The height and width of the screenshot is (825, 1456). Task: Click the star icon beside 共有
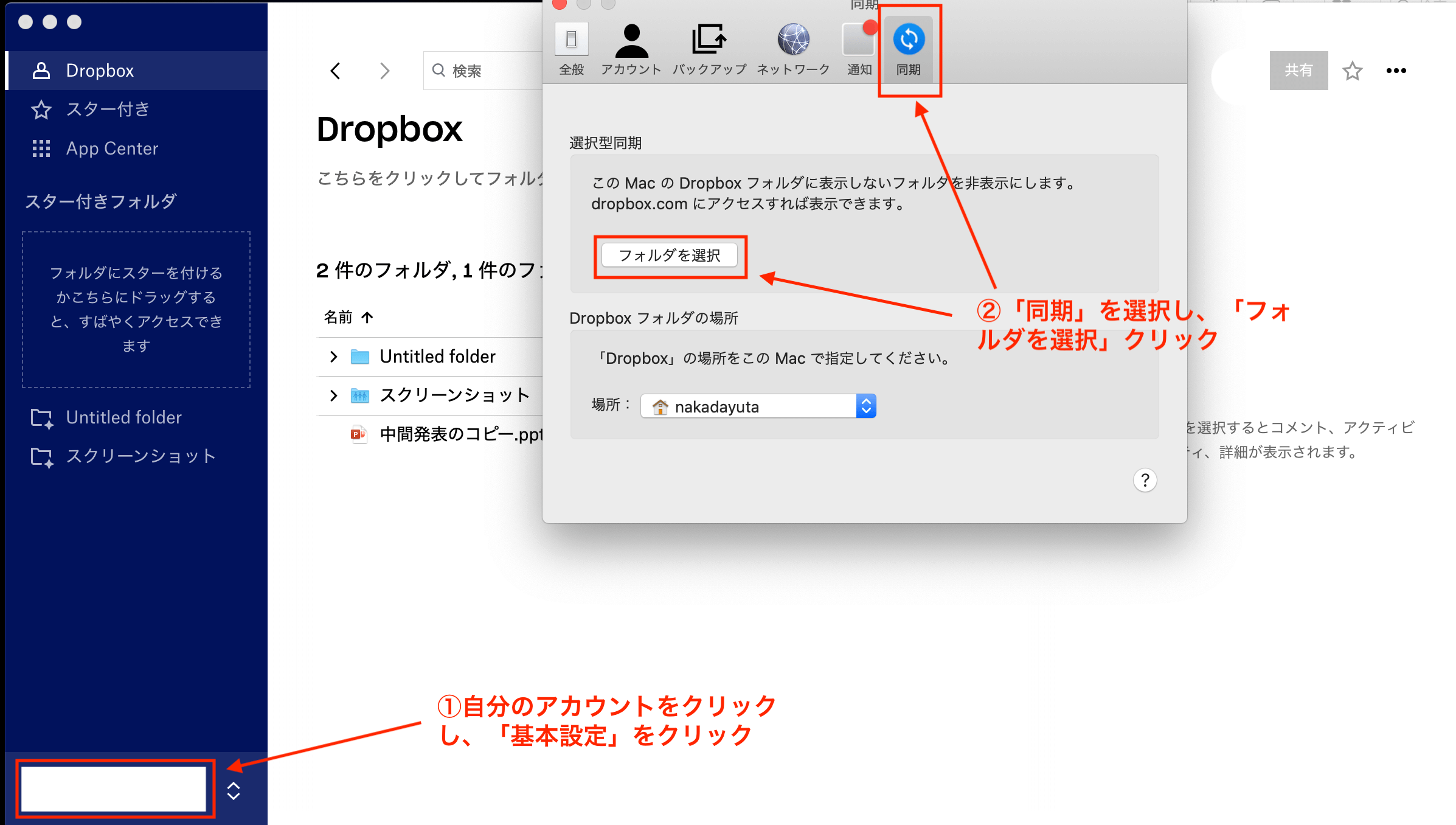click(x=1353, y=71)
